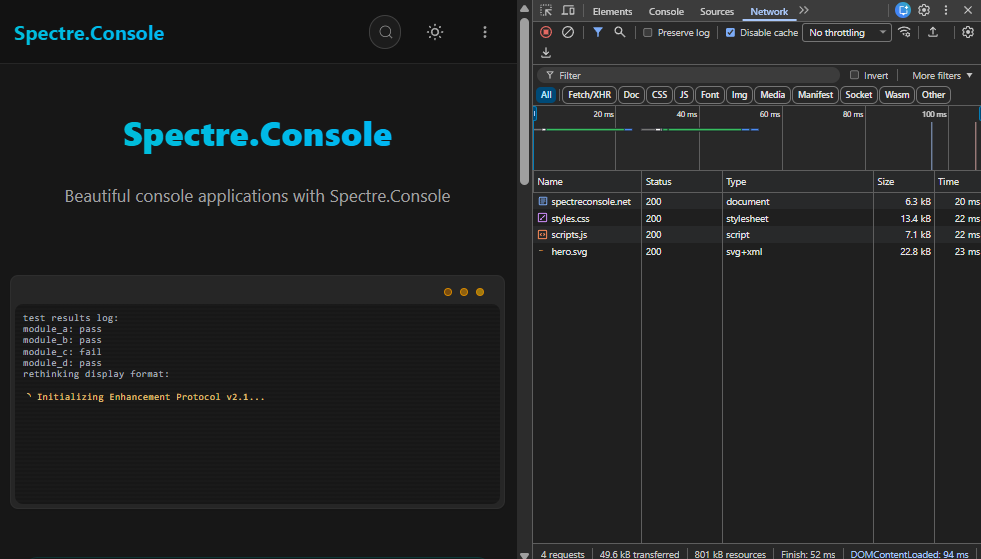The image size is (981, 559).
Task: Select the All filter chip
Action: click(x=546, y=95)
